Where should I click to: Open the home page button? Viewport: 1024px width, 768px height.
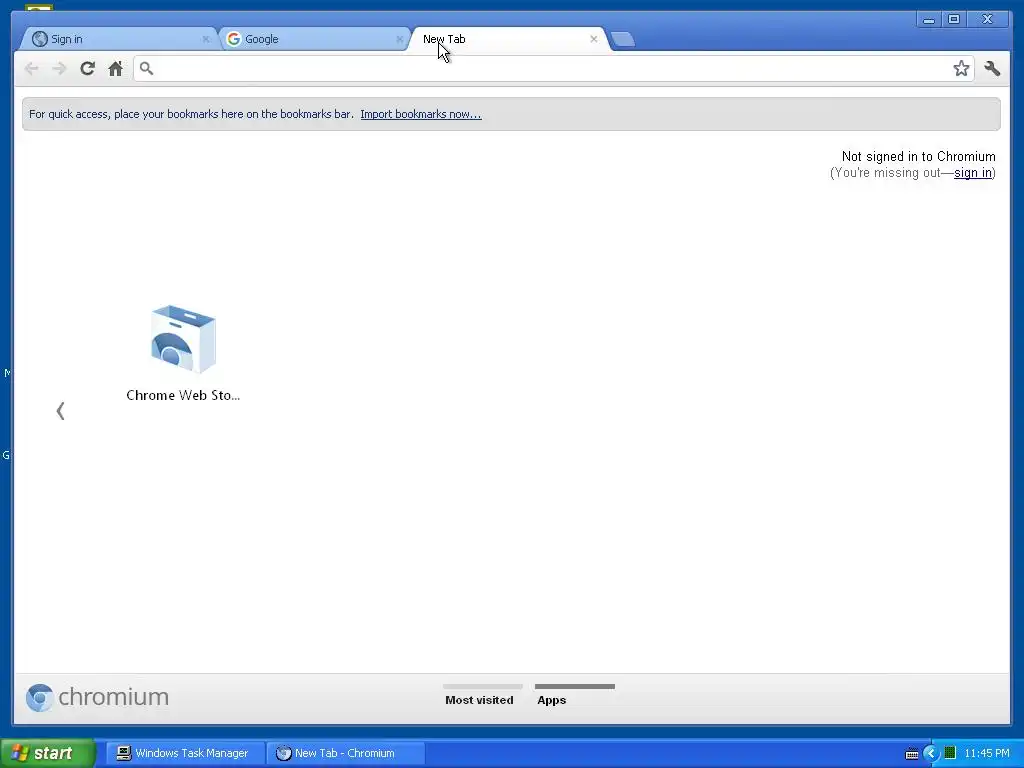click(116, 69)
